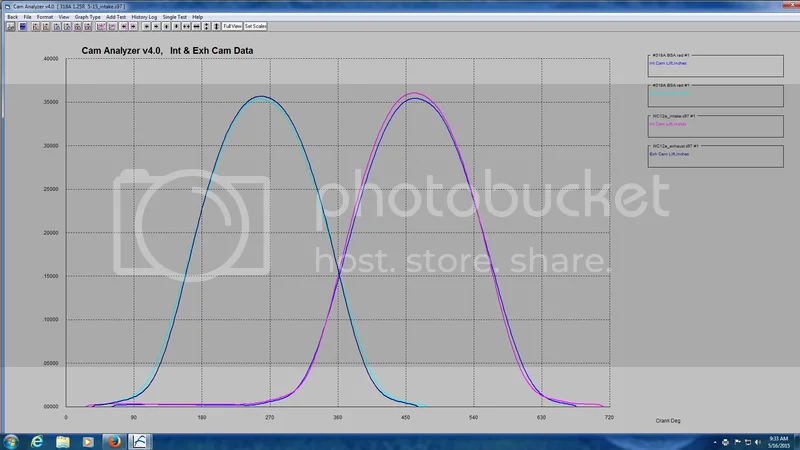Image resolution: width=800 pixels, height=450 pixels.
Task: Click the Set Scales button
Action: [x=255, y=25]
